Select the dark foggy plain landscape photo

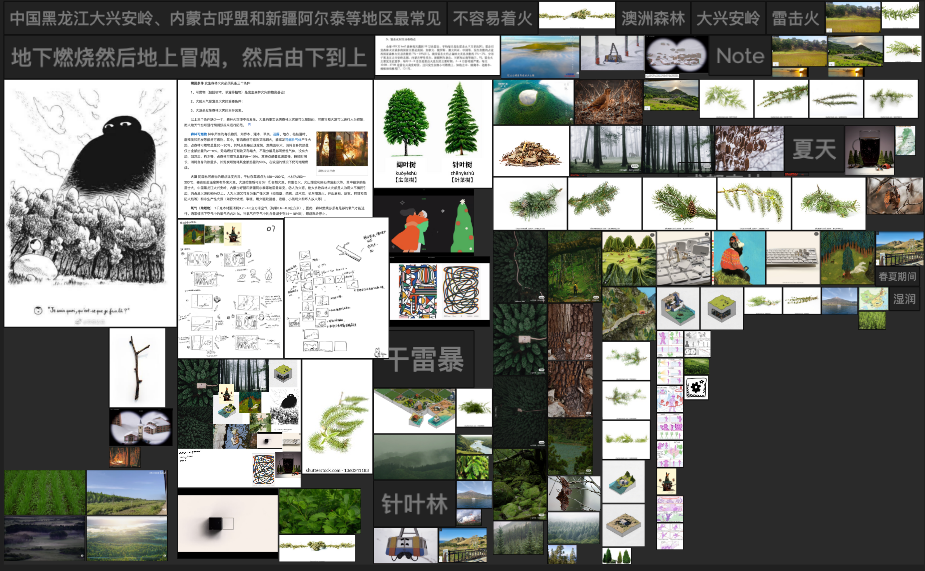(x=45, y=539)
